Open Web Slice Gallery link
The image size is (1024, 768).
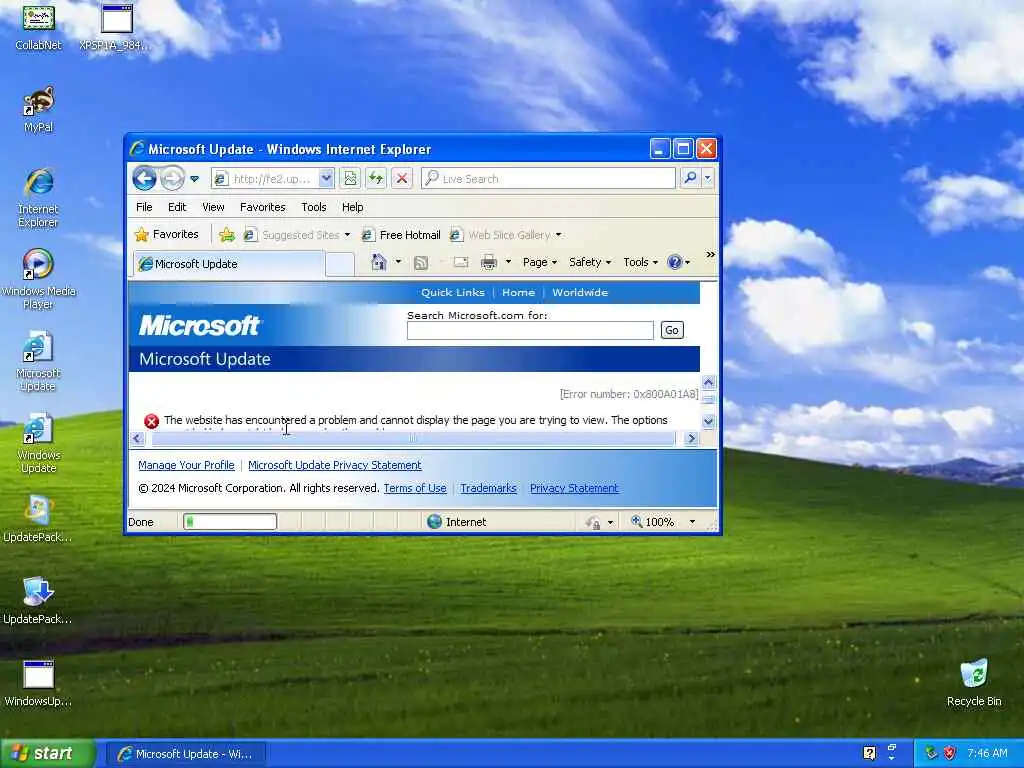coord(501,234)
